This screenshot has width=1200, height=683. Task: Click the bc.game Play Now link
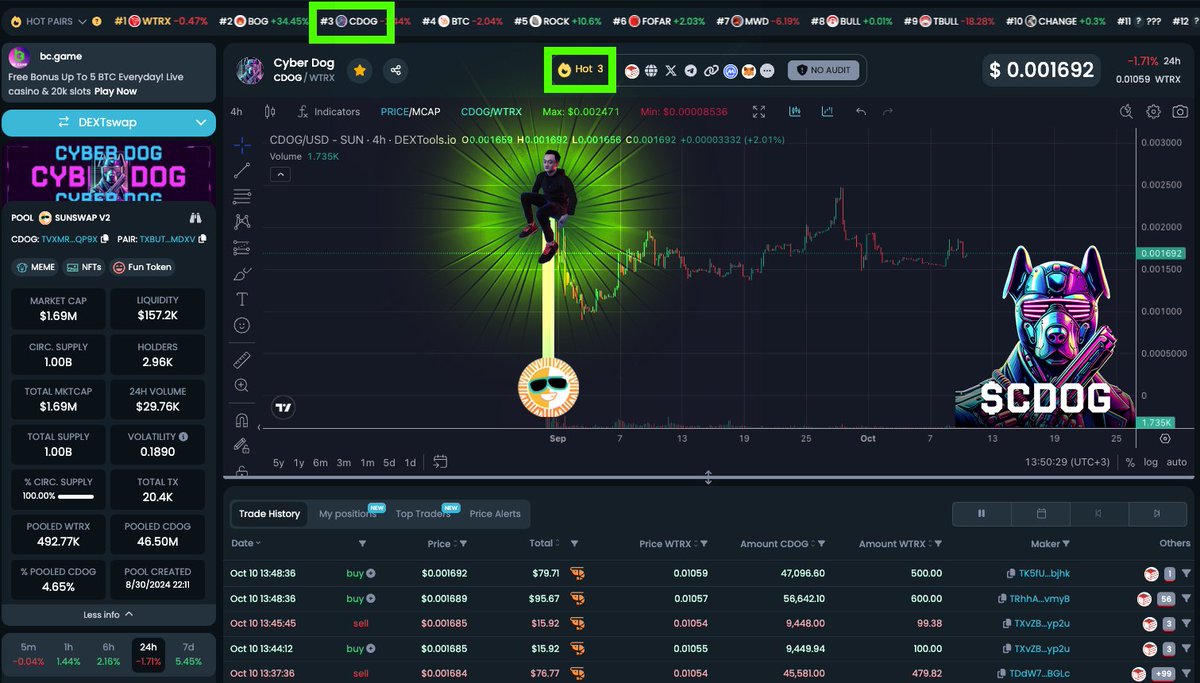click(x=115, y=91)
